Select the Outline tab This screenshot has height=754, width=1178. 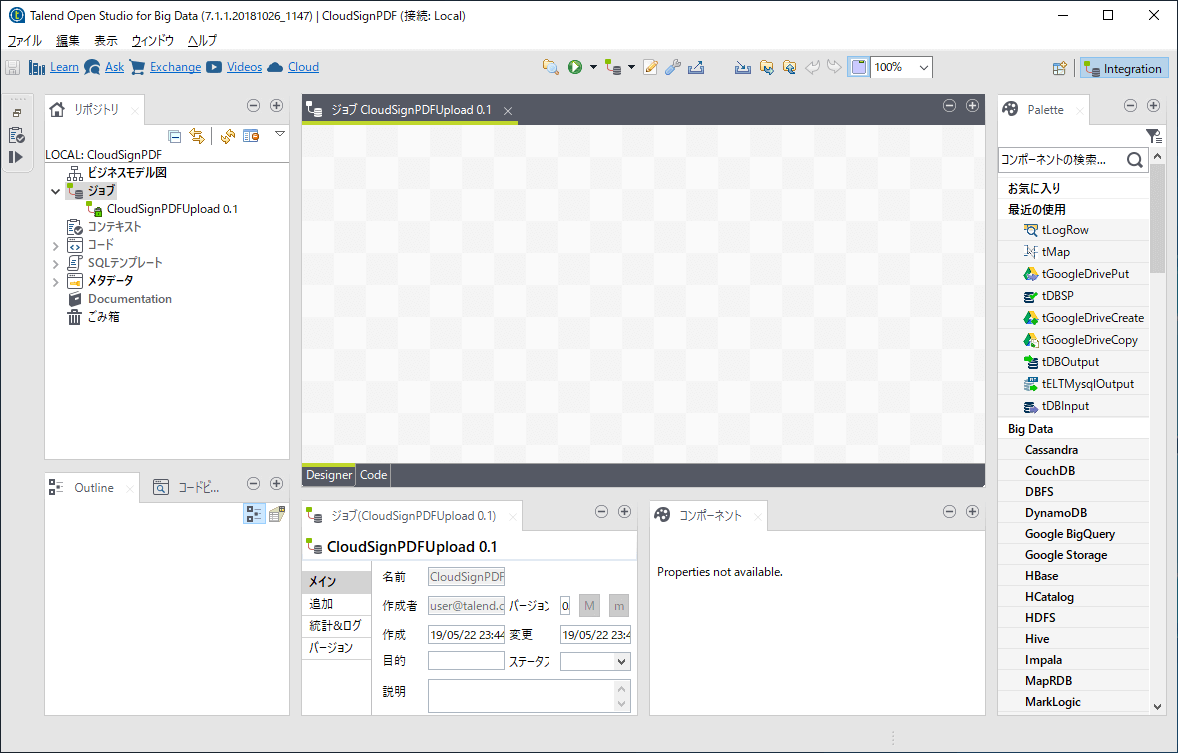tap(93, 488)
